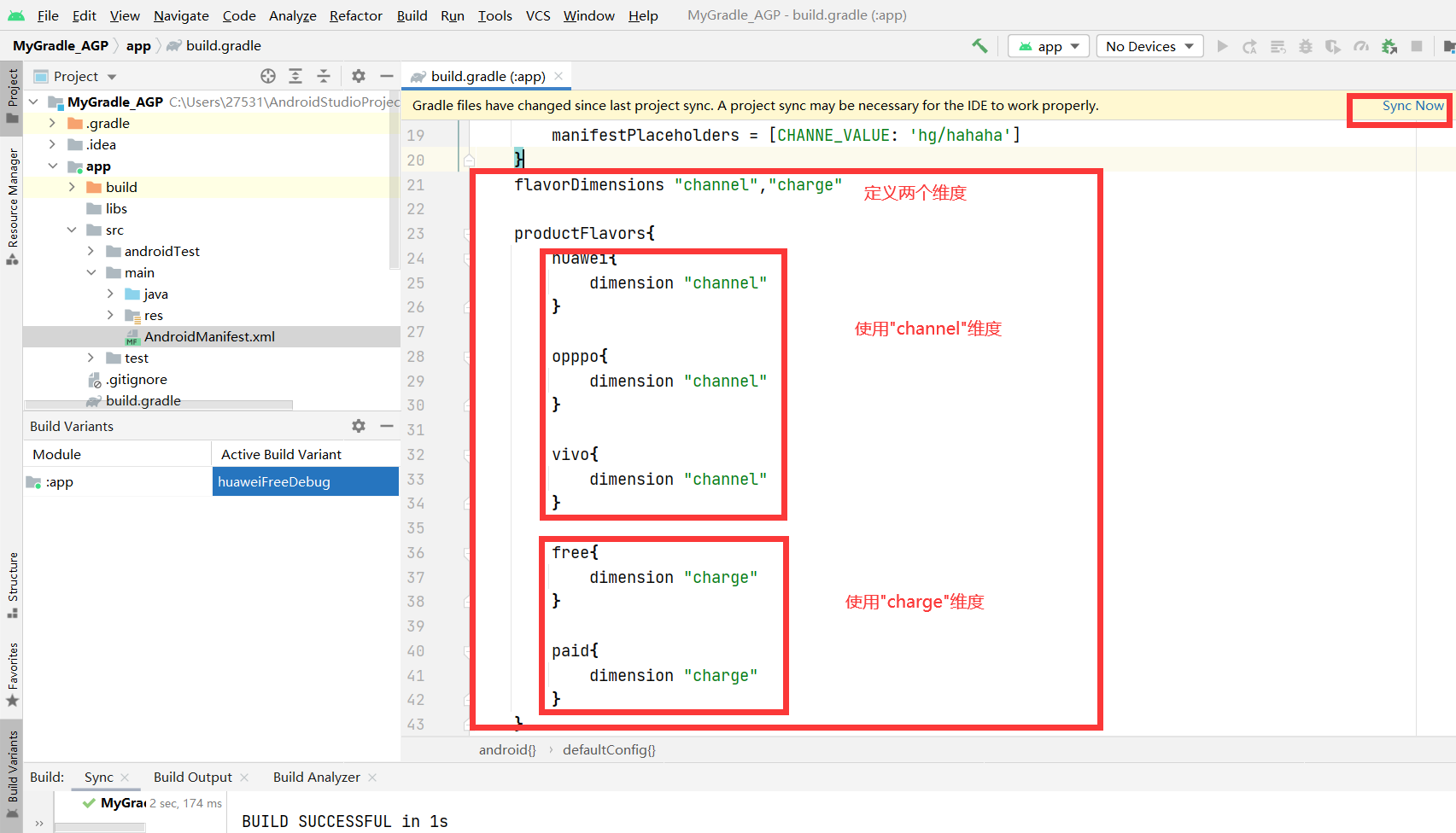The image size is (1456, 833).
Task: Close the Build Analyzer tab
Action: tap(372, 778)
